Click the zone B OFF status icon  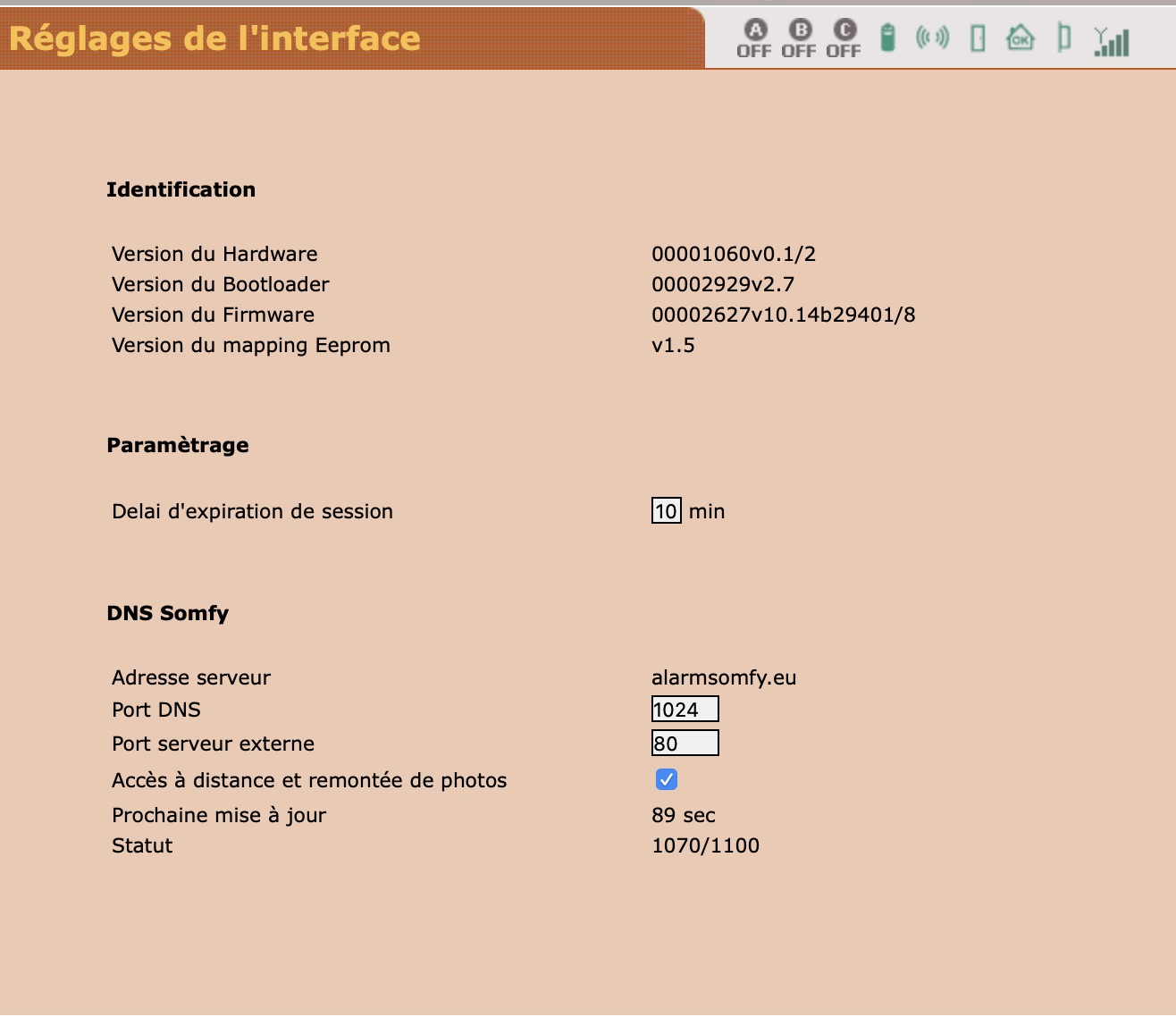click(x=799, y=39)
